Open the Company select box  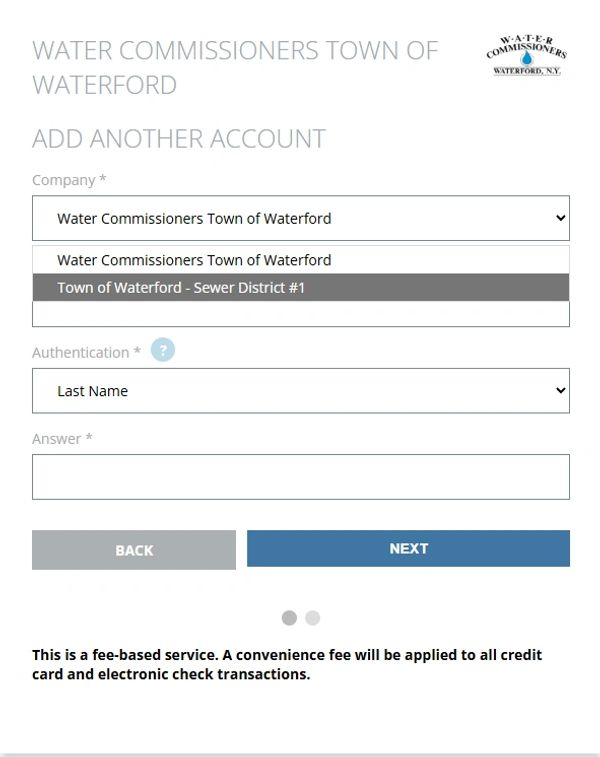301,218
